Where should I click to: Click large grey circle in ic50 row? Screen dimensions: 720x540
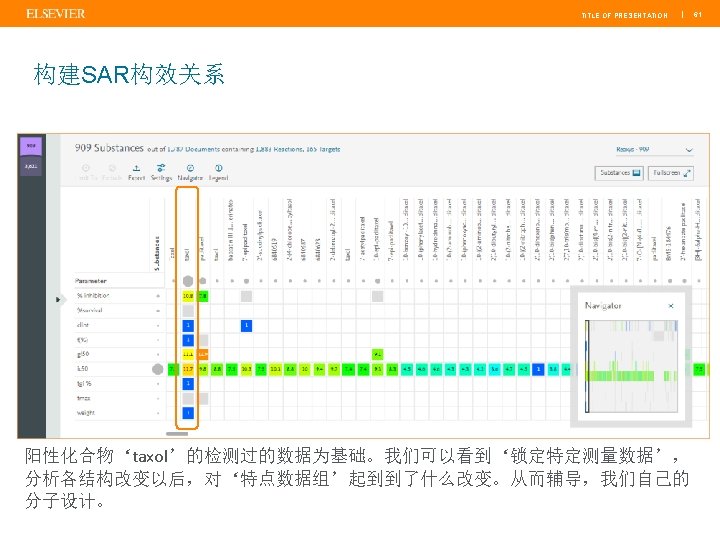click(158, 369)
